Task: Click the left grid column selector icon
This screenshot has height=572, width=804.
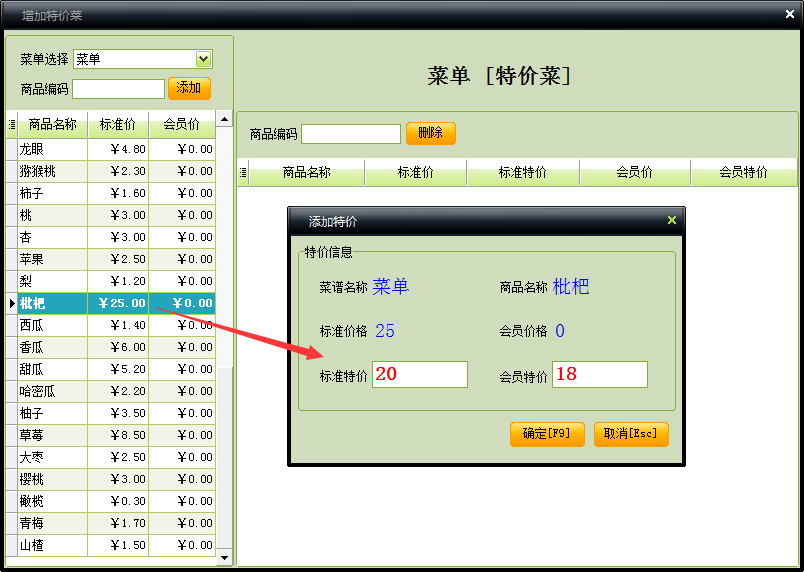Action: pyautogui.click(x=12, y=125)
